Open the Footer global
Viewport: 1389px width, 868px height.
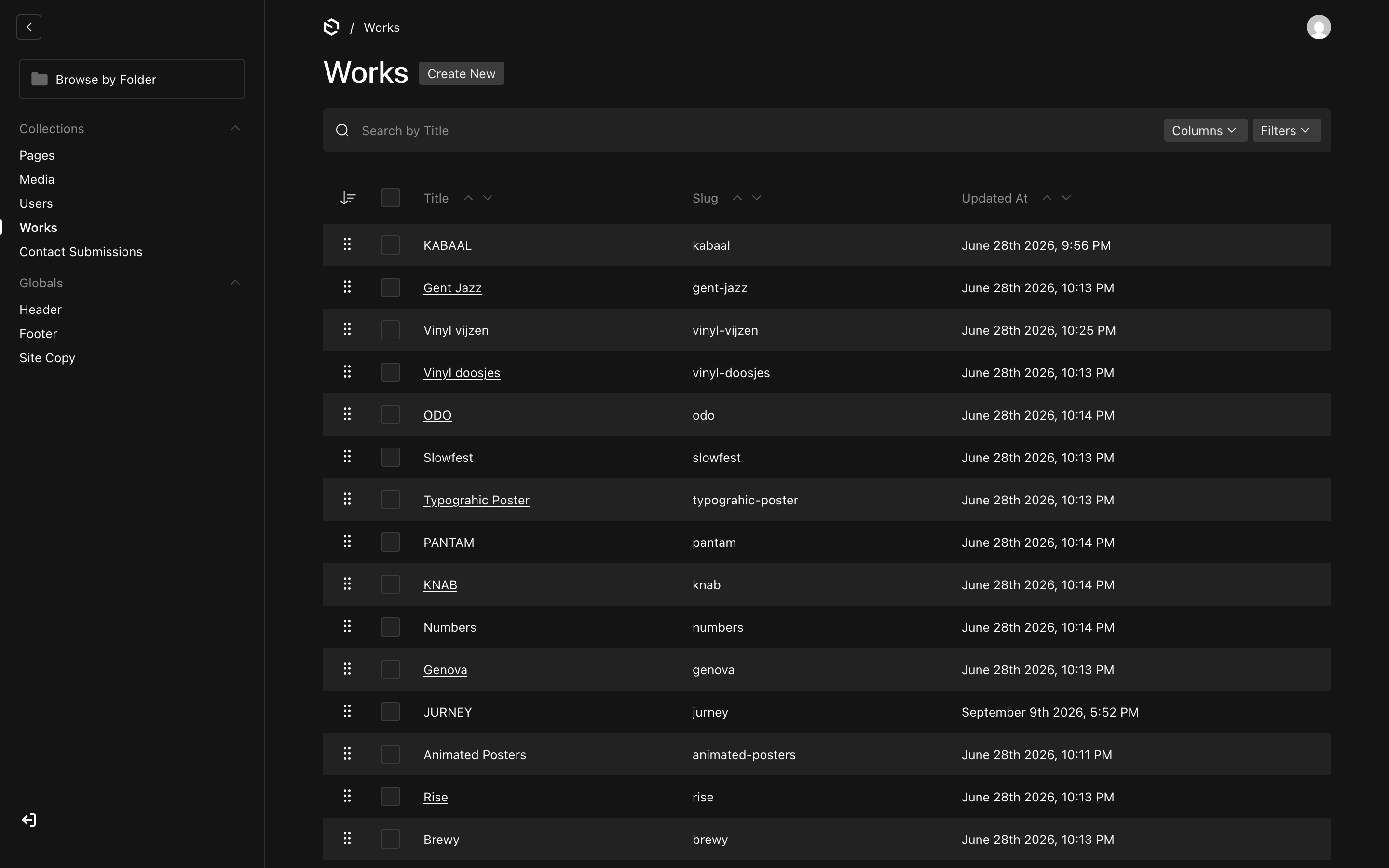click(x=38, y=334)
